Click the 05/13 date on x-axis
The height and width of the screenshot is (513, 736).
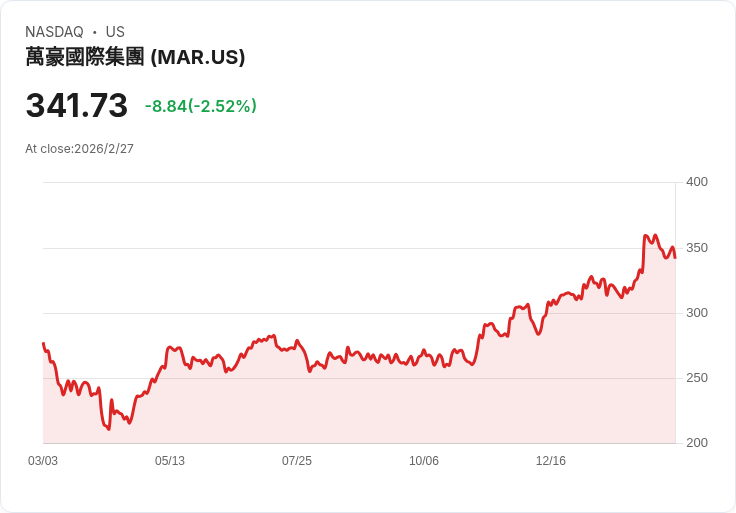click(x=170, y=461)
